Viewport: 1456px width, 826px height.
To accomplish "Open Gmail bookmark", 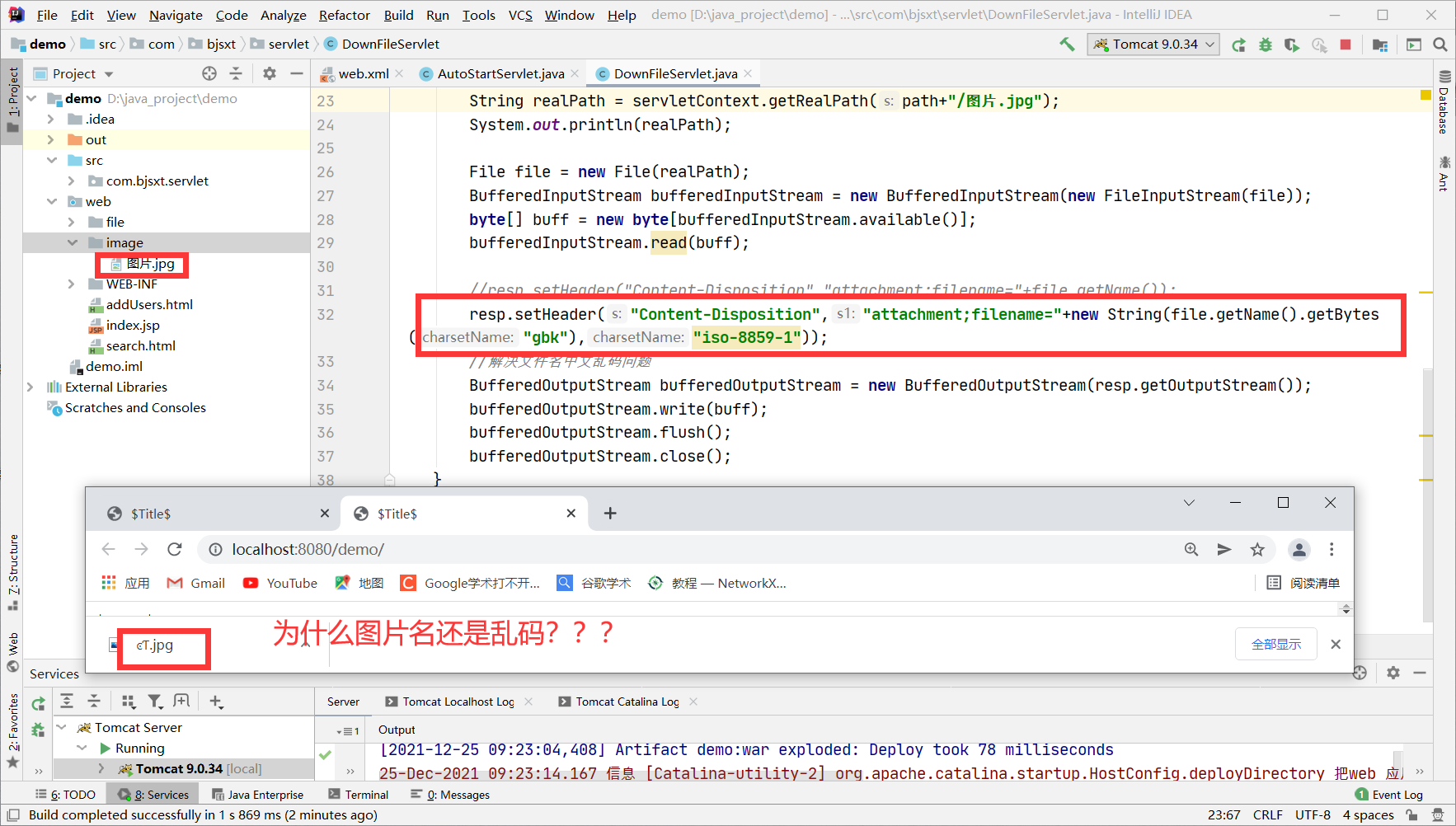I will coord(196,583).
